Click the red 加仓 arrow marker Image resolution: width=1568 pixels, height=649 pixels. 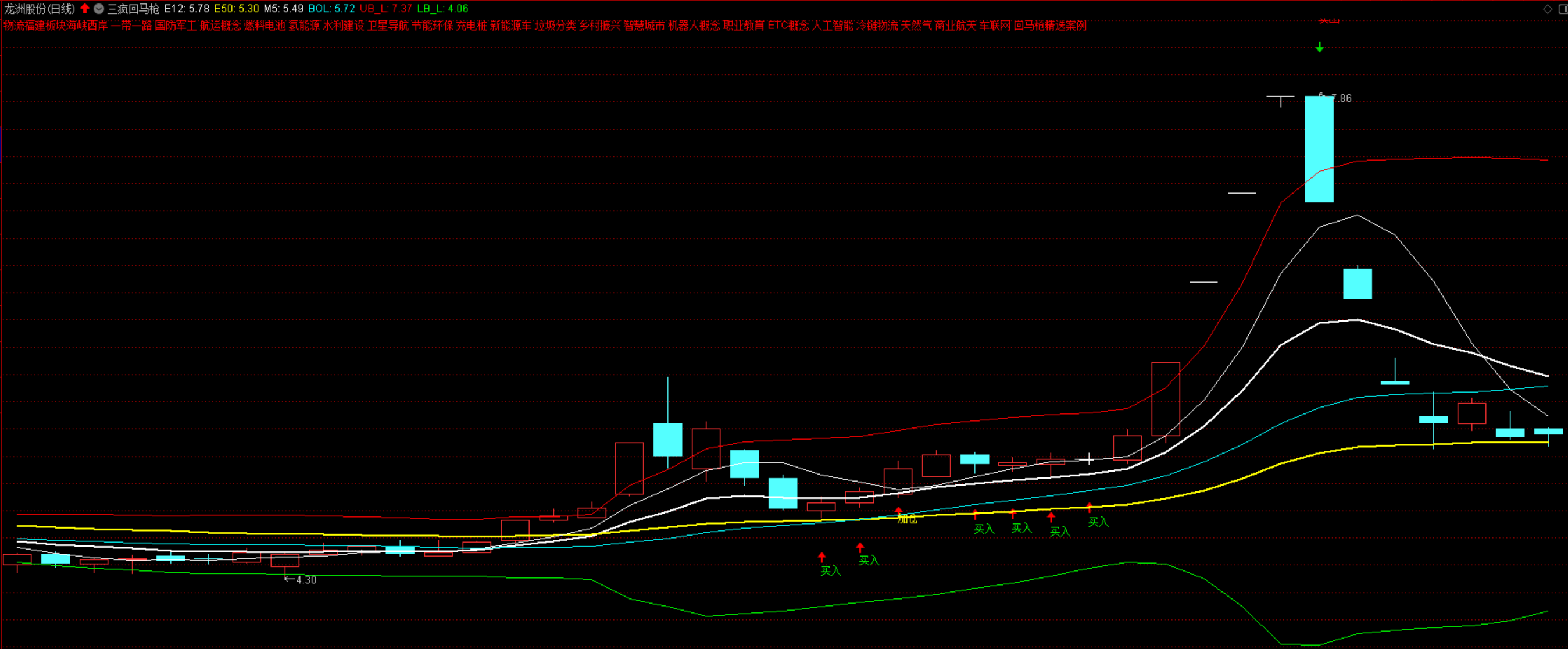tap(898, 510)
